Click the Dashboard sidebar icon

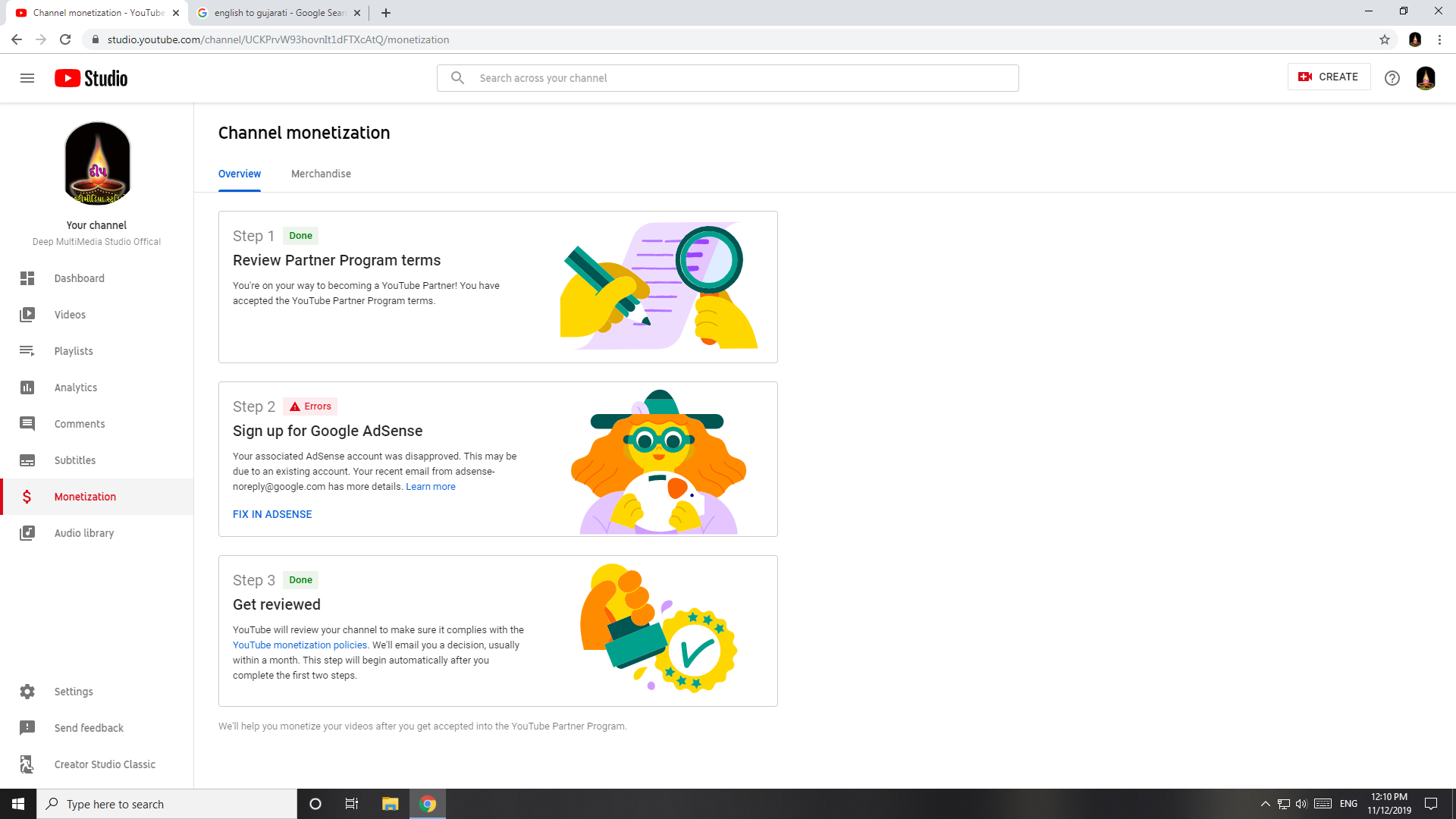[27, 278]
